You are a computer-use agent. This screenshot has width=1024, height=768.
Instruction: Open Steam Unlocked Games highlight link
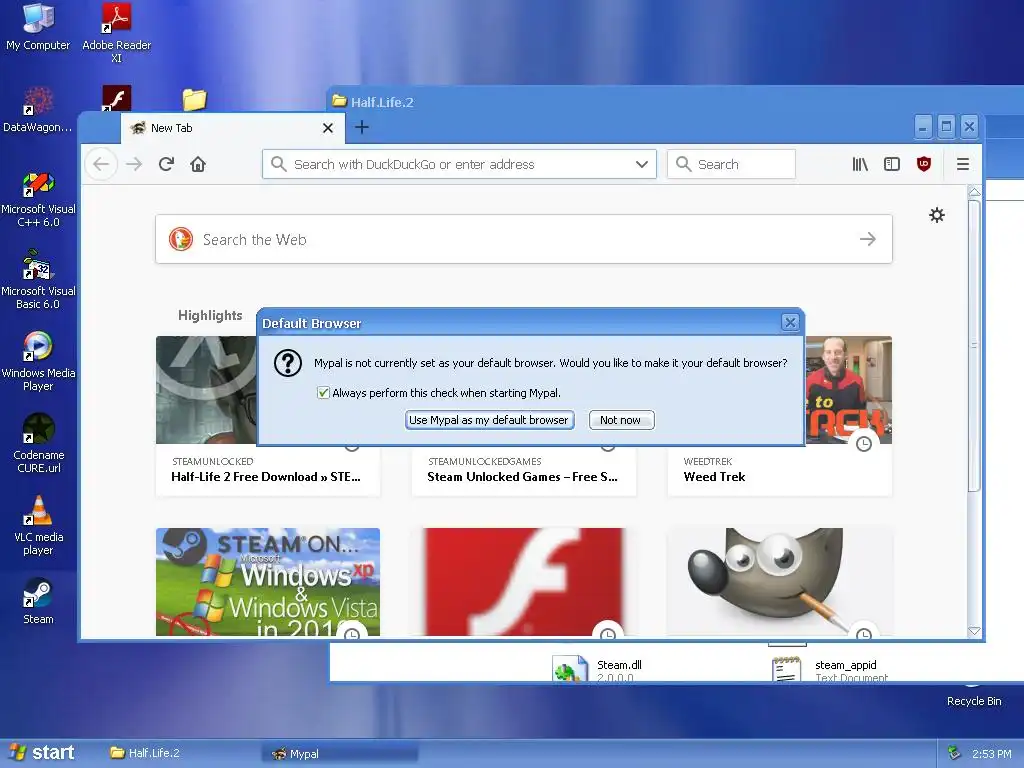pyautogui.click(x=522, y=477)
